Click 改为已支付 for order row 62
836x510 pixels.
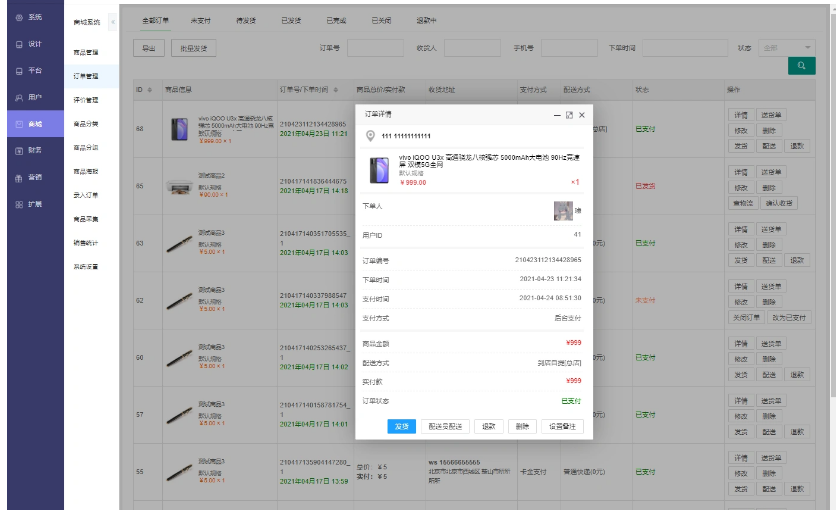pyautogui.click(x=790, y=318)
